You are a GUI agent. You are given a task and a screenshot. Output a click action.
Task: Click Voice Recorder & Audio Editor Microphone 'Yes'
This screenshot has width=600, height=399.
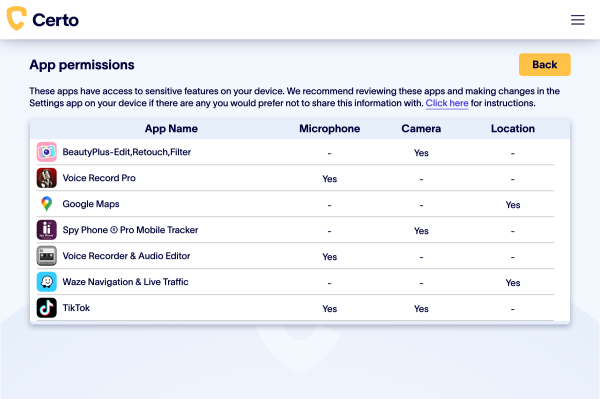click(x=329, y=257)
